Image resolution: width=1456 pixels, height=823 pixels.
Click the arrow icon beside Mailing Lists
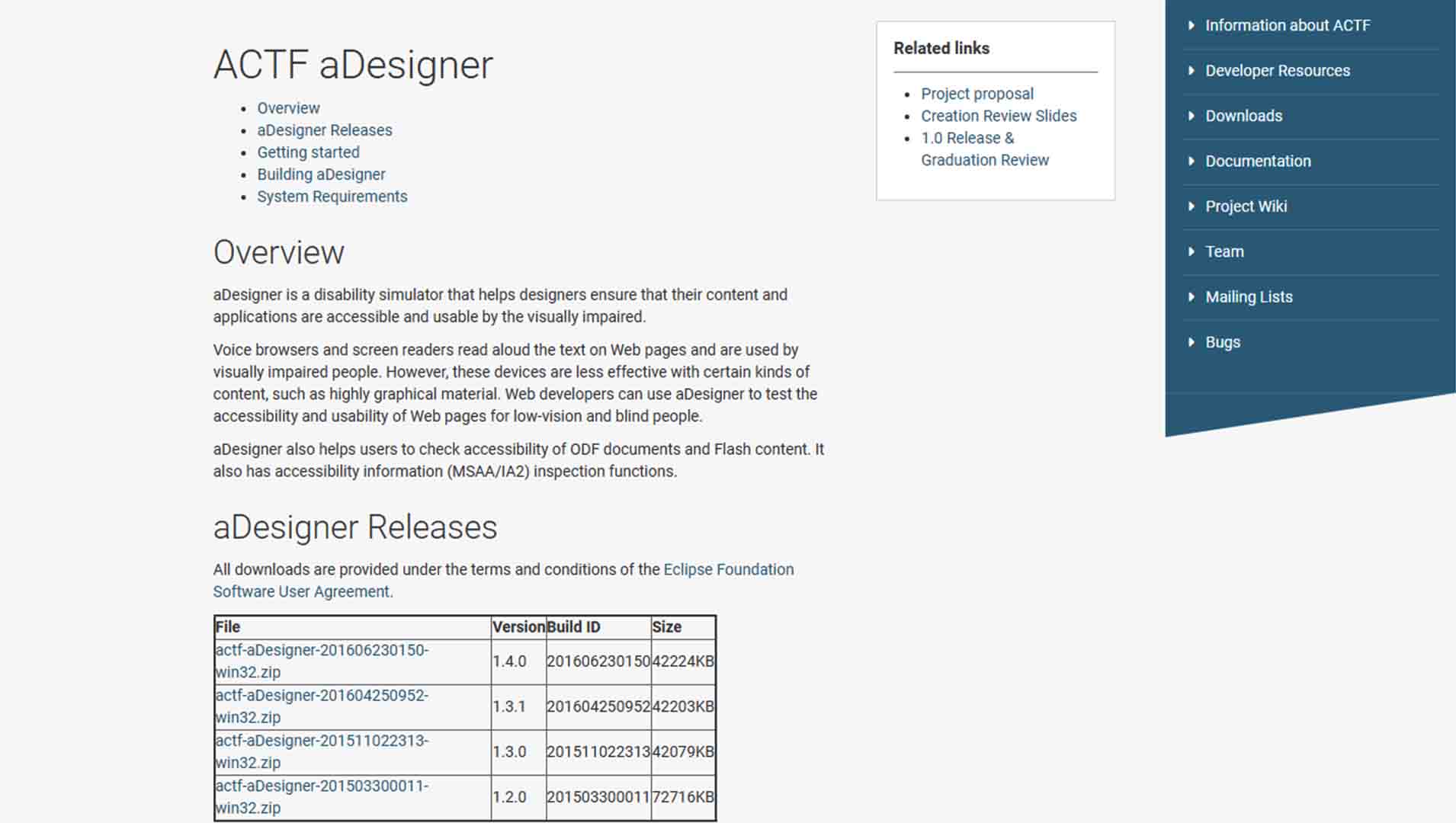[x=1191, y=296]
